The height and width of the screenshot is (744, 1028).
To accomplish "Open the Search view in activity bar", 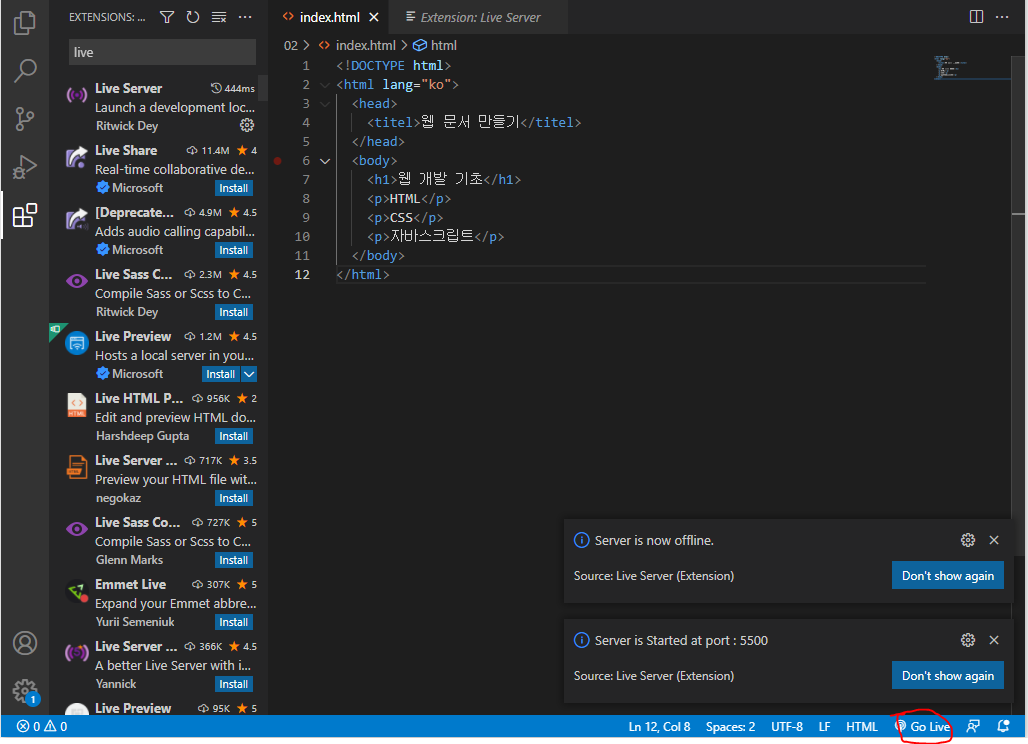I will click(25, 70).
